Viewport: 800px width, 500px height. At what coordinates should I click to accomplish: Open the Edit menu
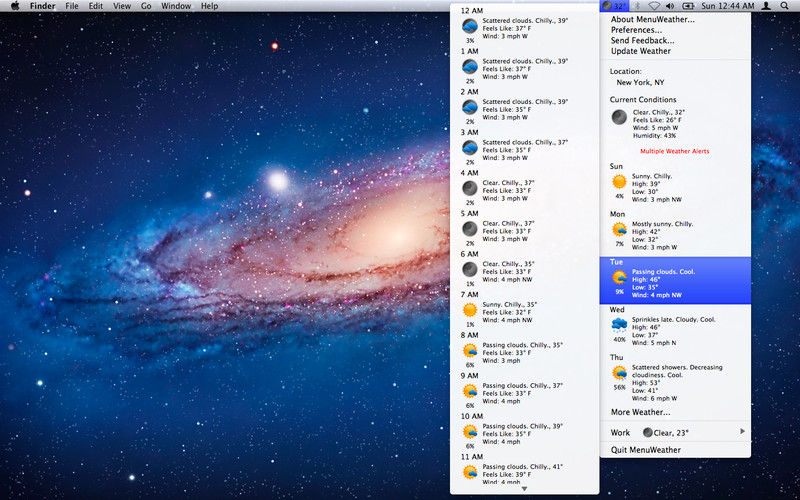point(95,6)
